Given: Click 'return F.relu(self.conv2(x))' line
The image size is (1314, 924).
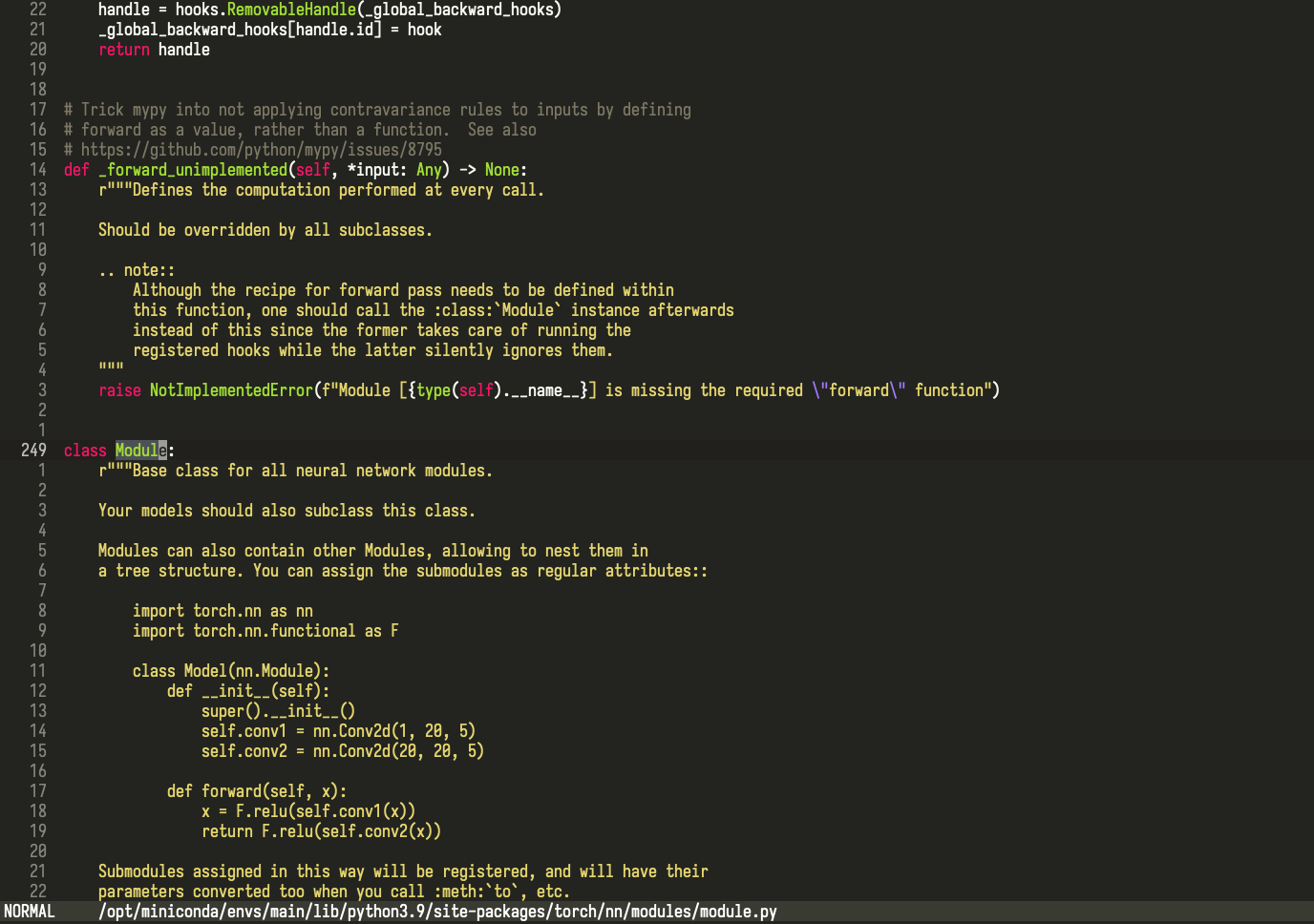Looking at the screenshot, I should point(321,831).
